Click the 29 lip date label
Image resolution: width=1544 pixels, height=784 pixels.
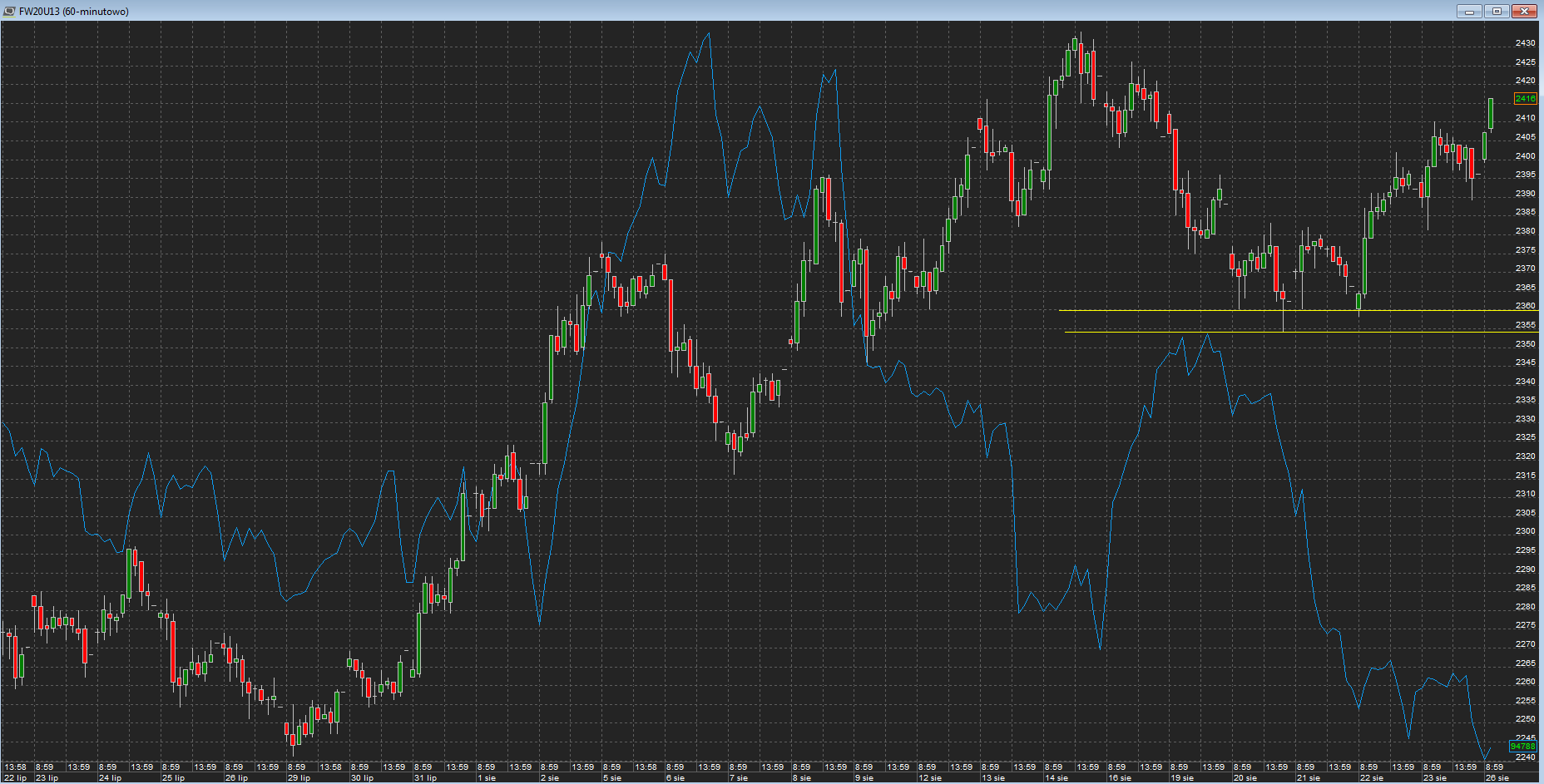[x=299, y=778]
